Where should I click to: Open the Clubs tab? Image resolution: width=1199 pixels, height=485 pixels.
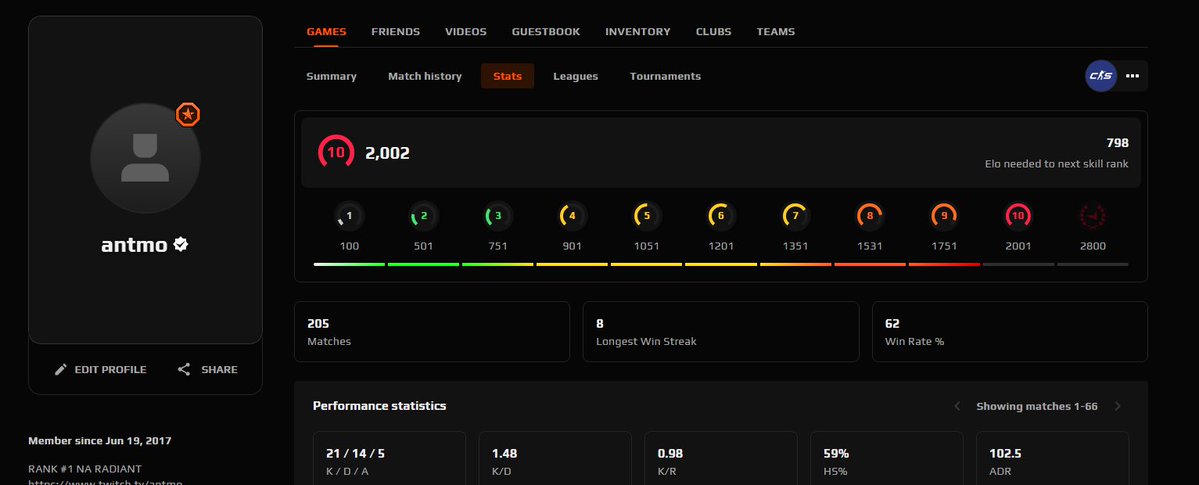point(713,32)
